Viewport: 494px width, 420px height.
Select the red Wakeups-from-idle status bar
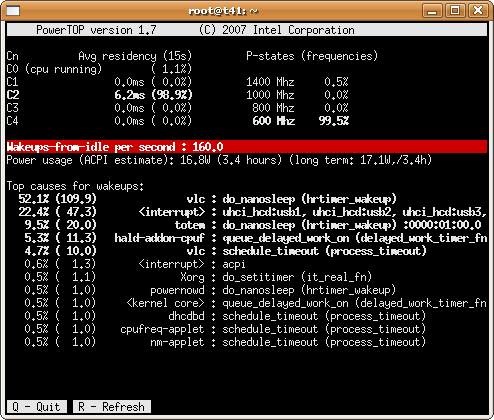(x=247, y=147)
